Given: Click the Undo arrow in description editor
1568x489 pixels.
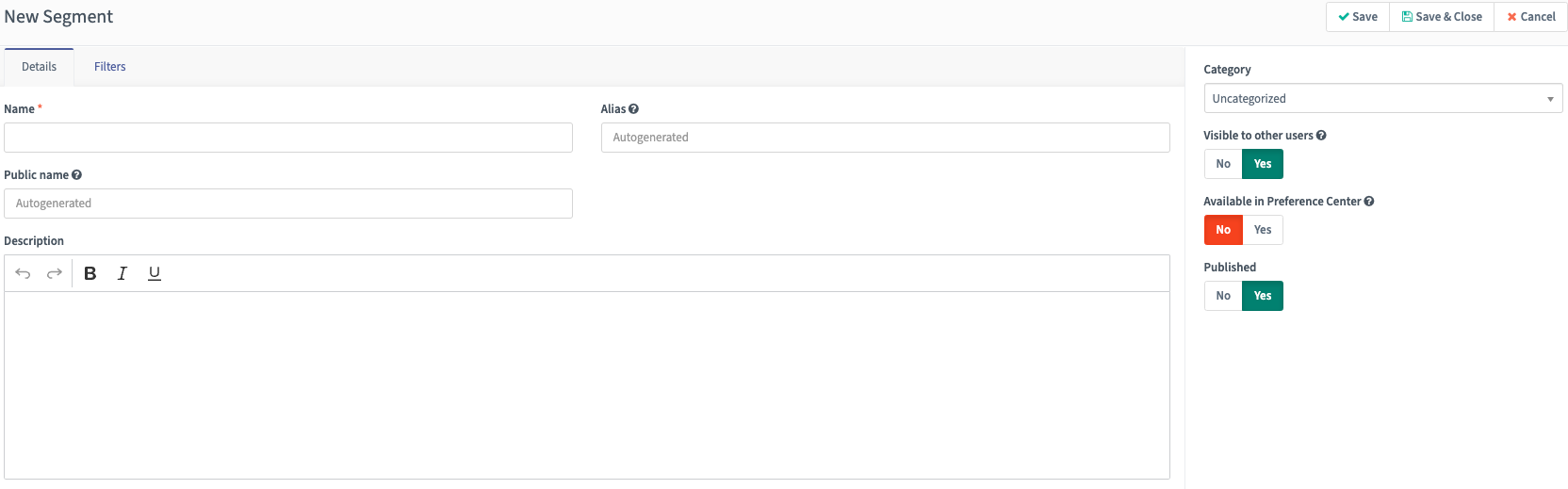Looking at the screenshot, I should [23, 273].
